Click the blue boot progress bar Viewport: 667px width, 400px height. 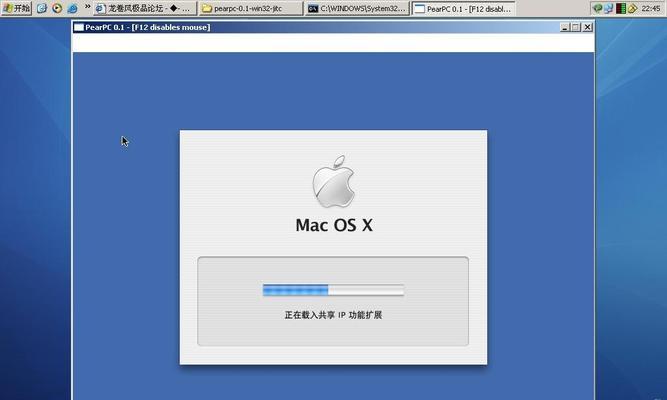pyautogui.click(x=333, y=290)
